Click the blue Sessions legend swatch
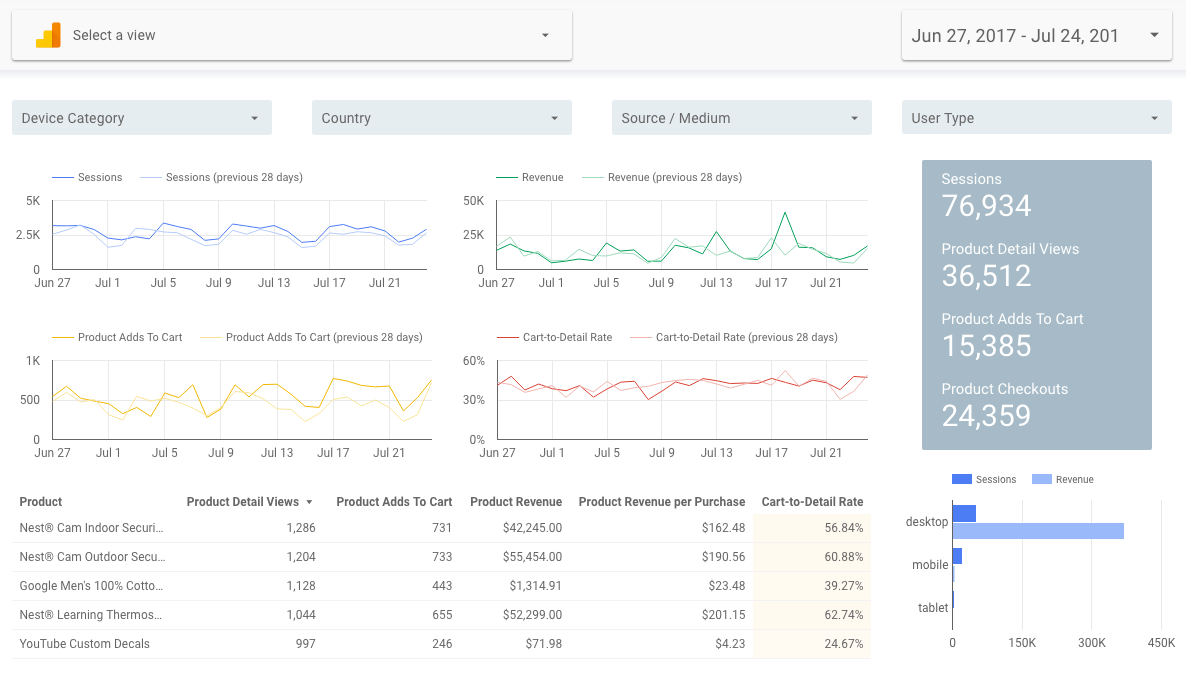This screenshot has height=675, width=1186. (x=961, y=479)
